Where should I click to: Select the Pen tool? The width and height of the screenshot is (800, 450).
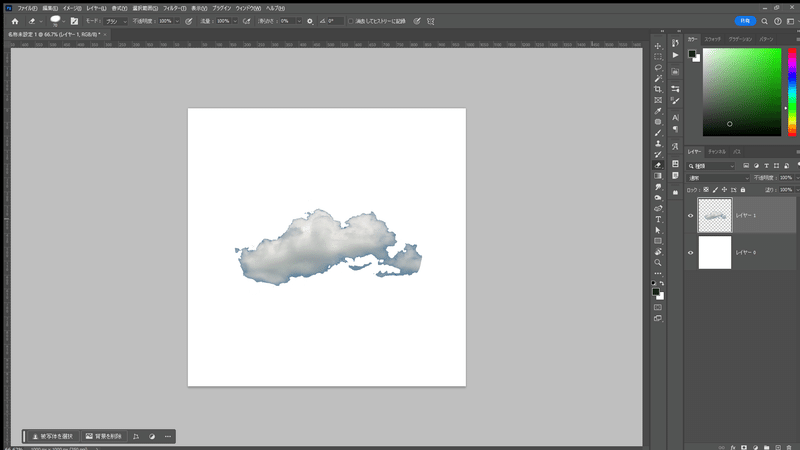click(x=658, y=208)
